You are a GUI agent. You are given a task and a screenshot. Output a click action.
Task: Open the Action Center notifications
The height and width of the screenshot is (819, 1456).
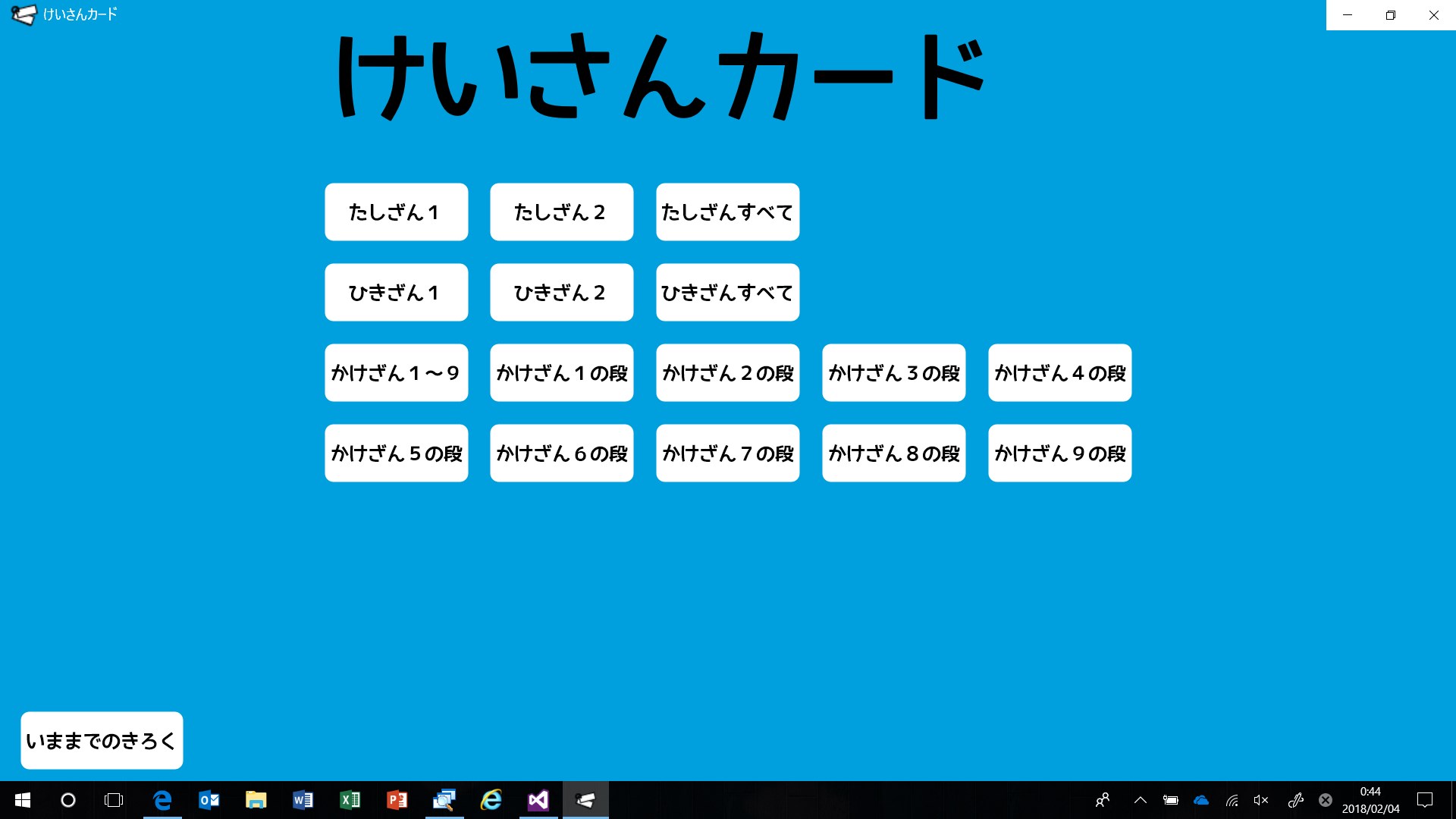1425,800
